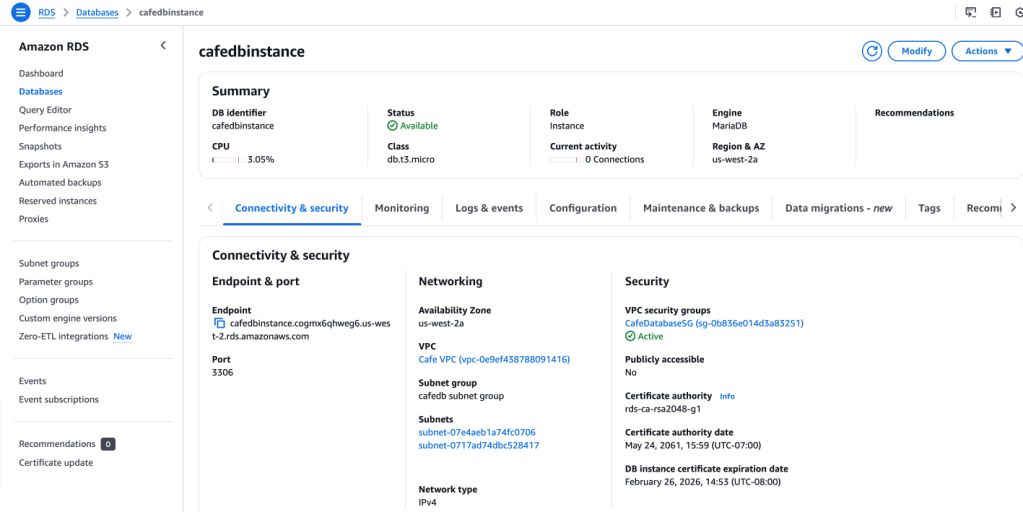The image size is (1023, 512).
Task: Open the AWS navigation hamburger menu
Action: 20,12
